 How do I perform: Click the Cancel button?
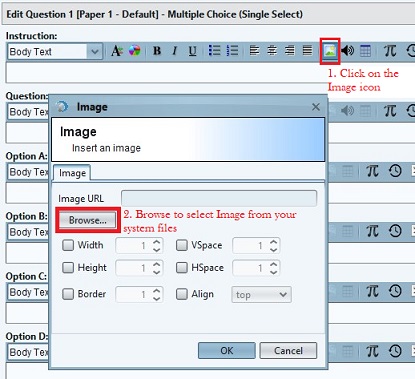(288, 351)
